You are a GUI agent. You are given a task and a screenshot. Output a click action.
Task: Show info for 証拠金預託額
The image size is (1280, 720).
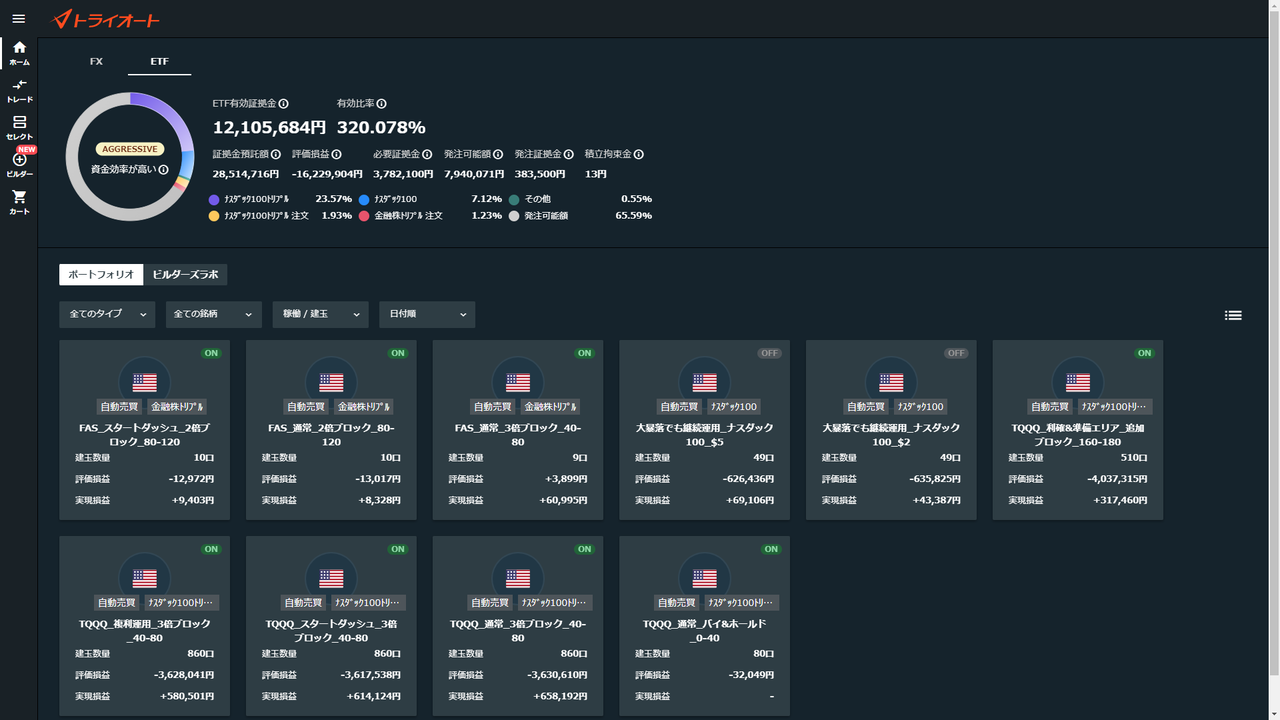(276, 155)
